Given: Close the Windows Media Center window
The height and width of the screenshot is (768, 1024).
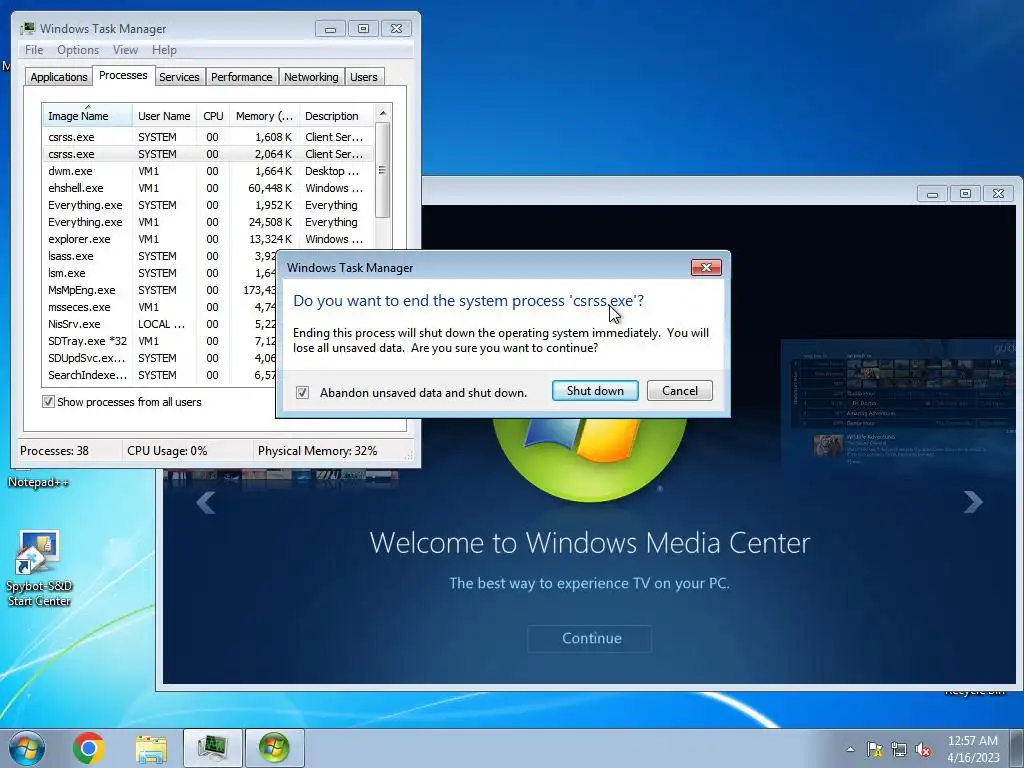Looking at the screenshot, I should click(999, 193).
